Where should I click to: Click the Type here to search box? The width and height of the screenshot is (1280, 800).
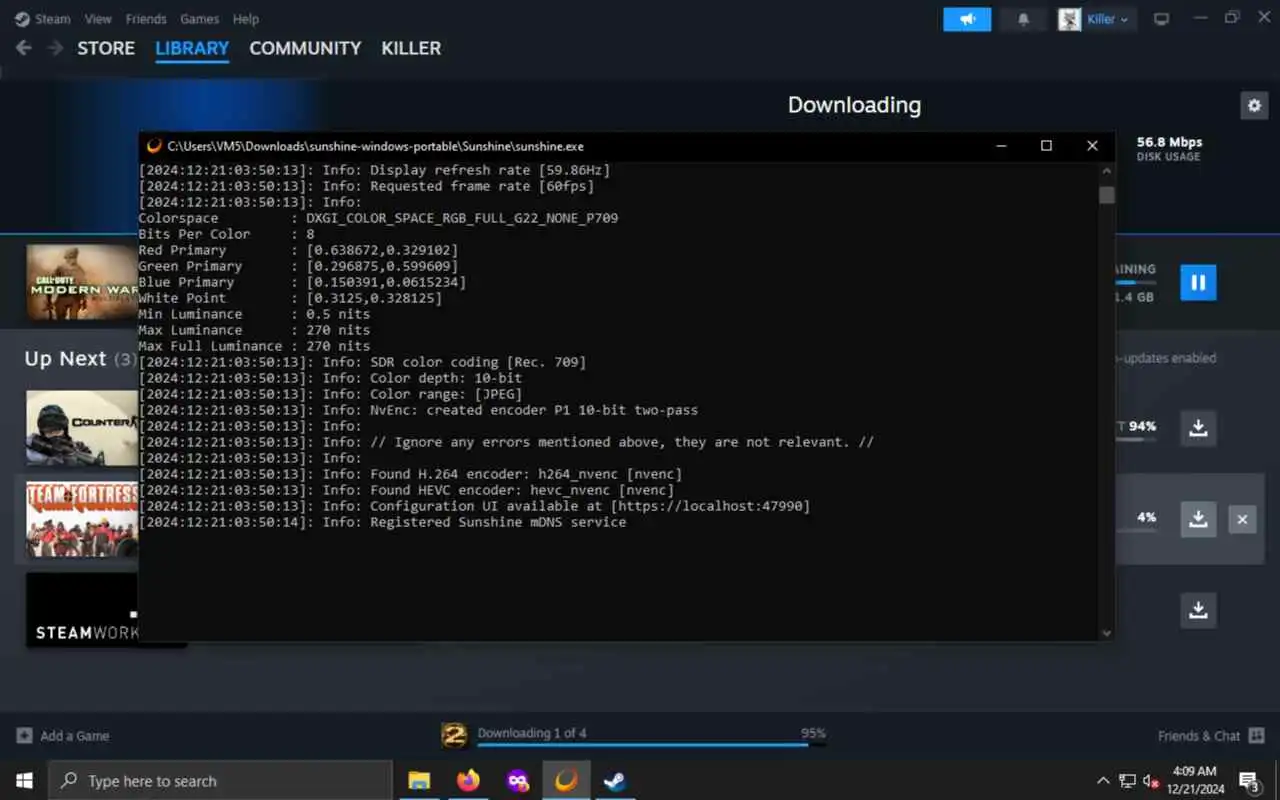[x=220, y=780]
